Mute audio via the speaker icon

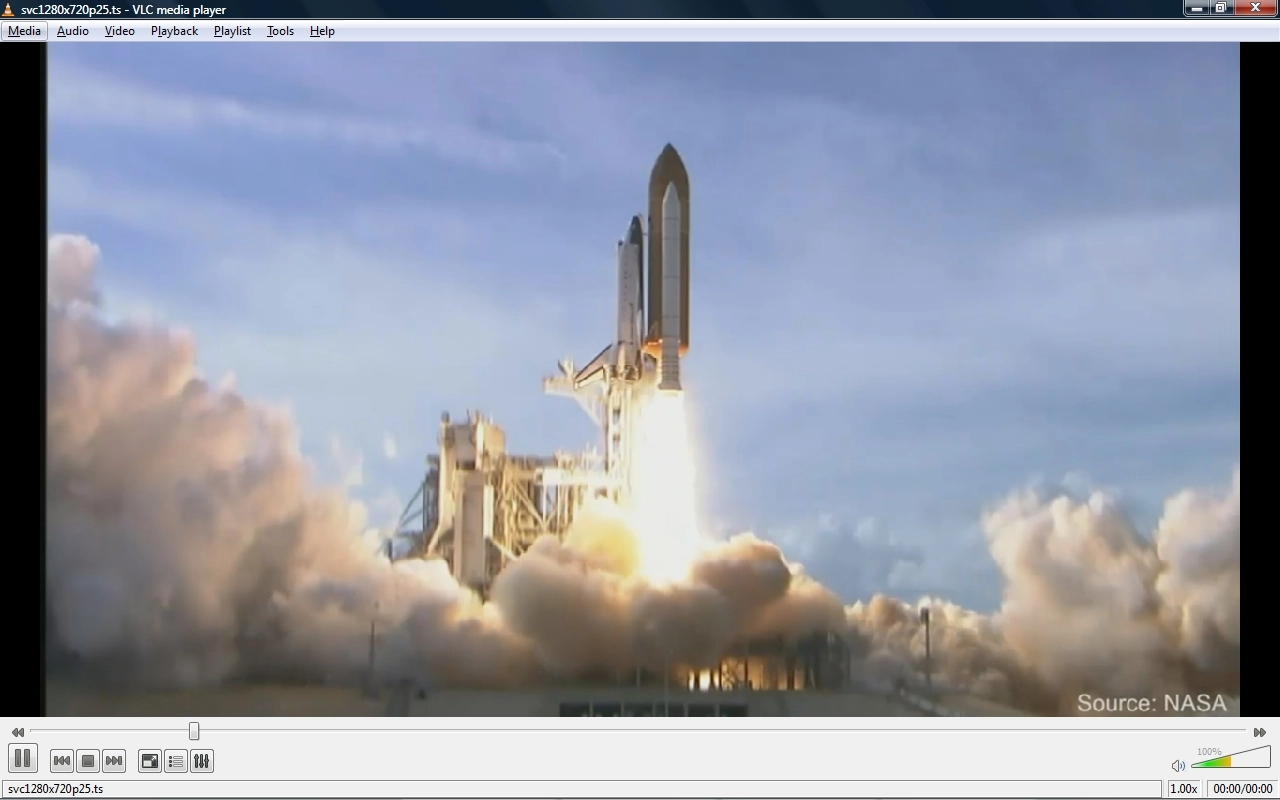(1178, 765)
